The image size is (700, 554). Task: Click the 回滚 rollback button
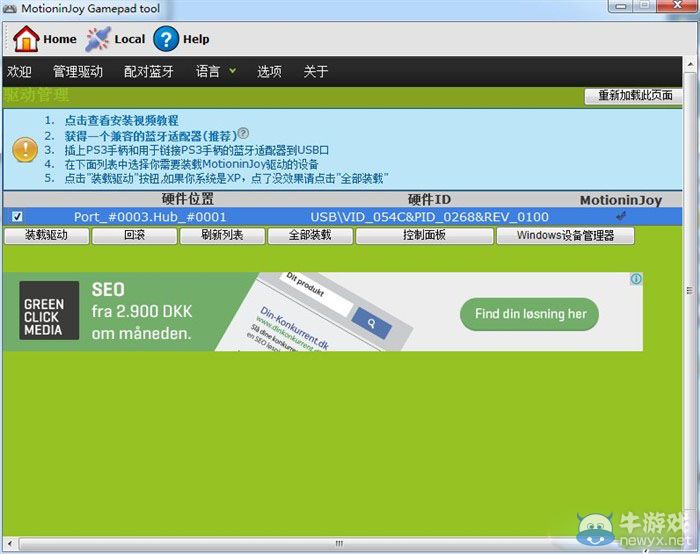[x=134, y=235]
